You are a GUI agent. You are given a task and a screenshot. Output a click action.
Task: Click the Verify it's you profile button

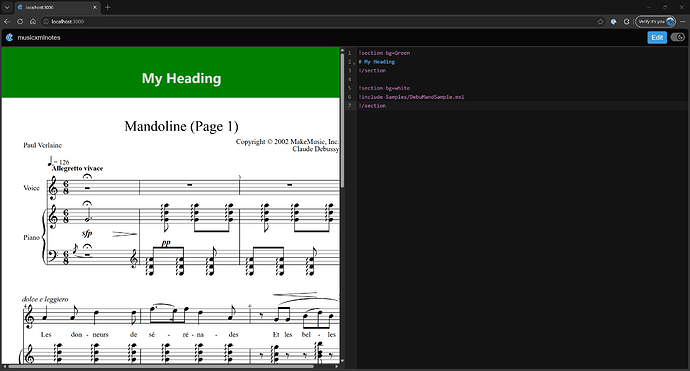tap(655, 21)
